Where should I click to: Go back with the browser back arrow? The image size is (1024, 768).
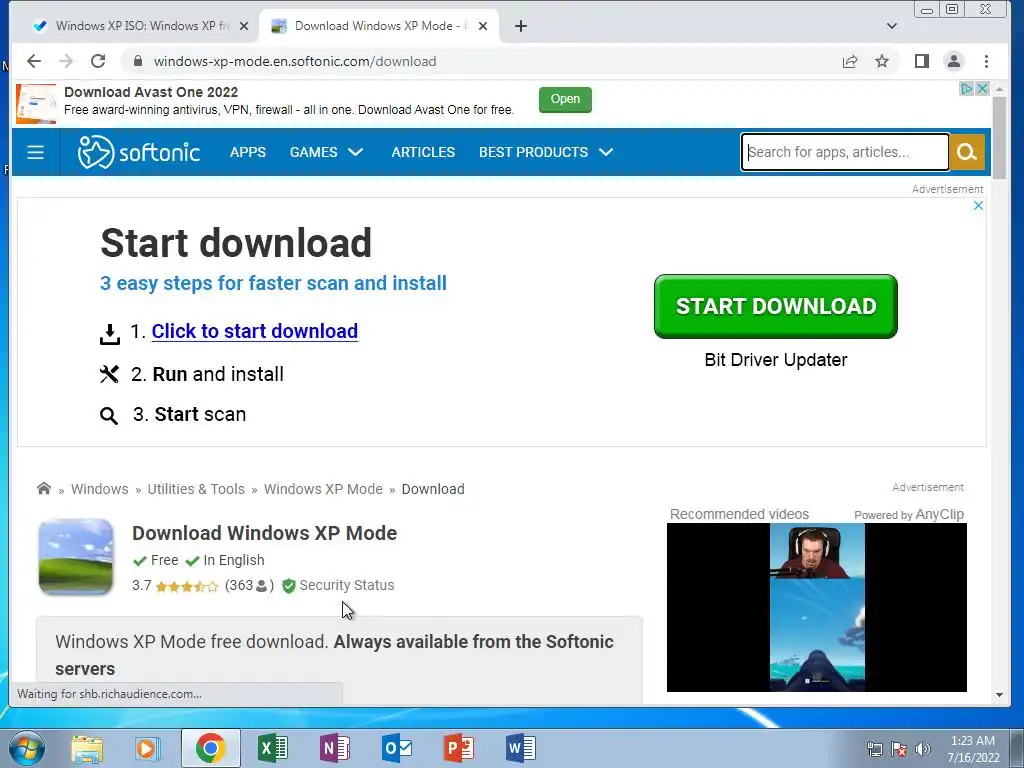pos(34,61)
